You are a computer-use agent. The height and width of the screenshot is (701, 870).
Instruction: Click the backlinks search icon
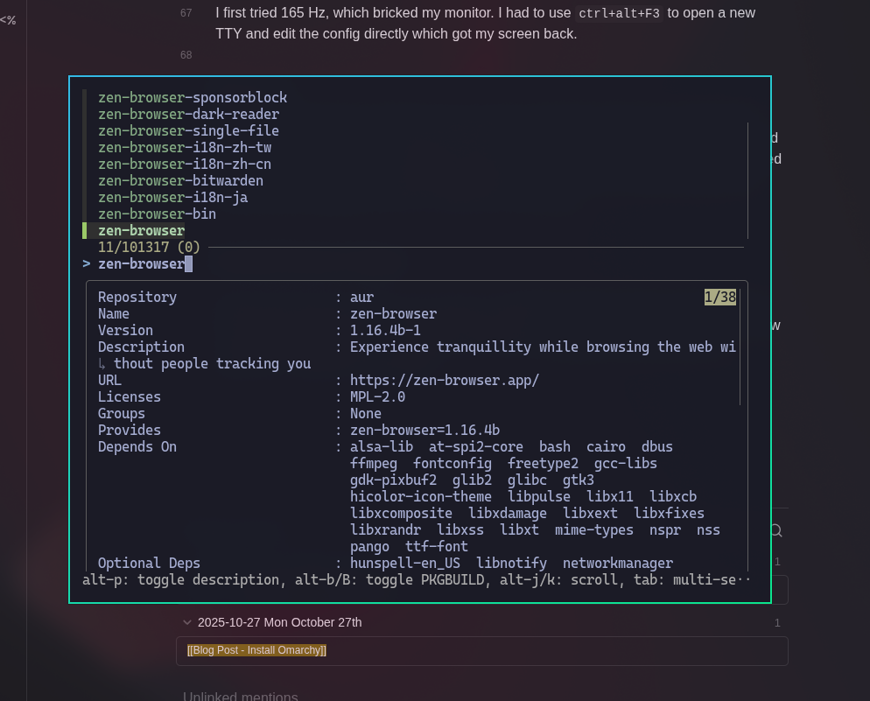775,531
